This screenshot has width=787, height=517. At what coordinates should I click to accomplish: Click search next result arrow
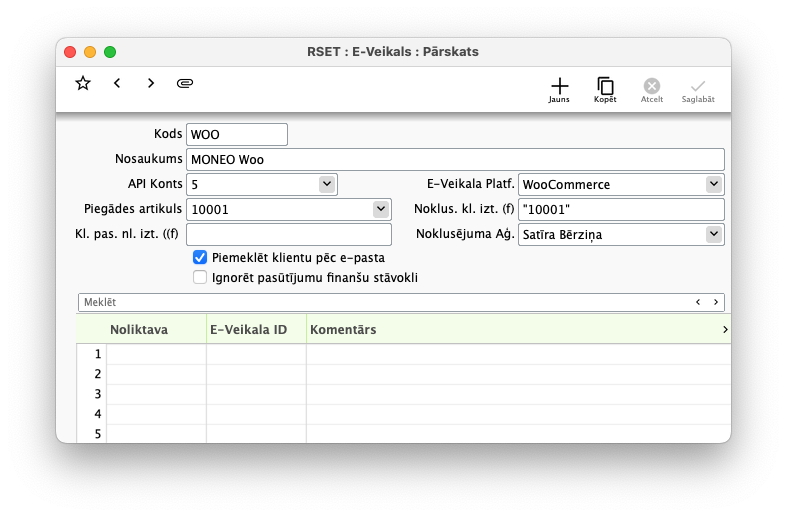point(716,302)
